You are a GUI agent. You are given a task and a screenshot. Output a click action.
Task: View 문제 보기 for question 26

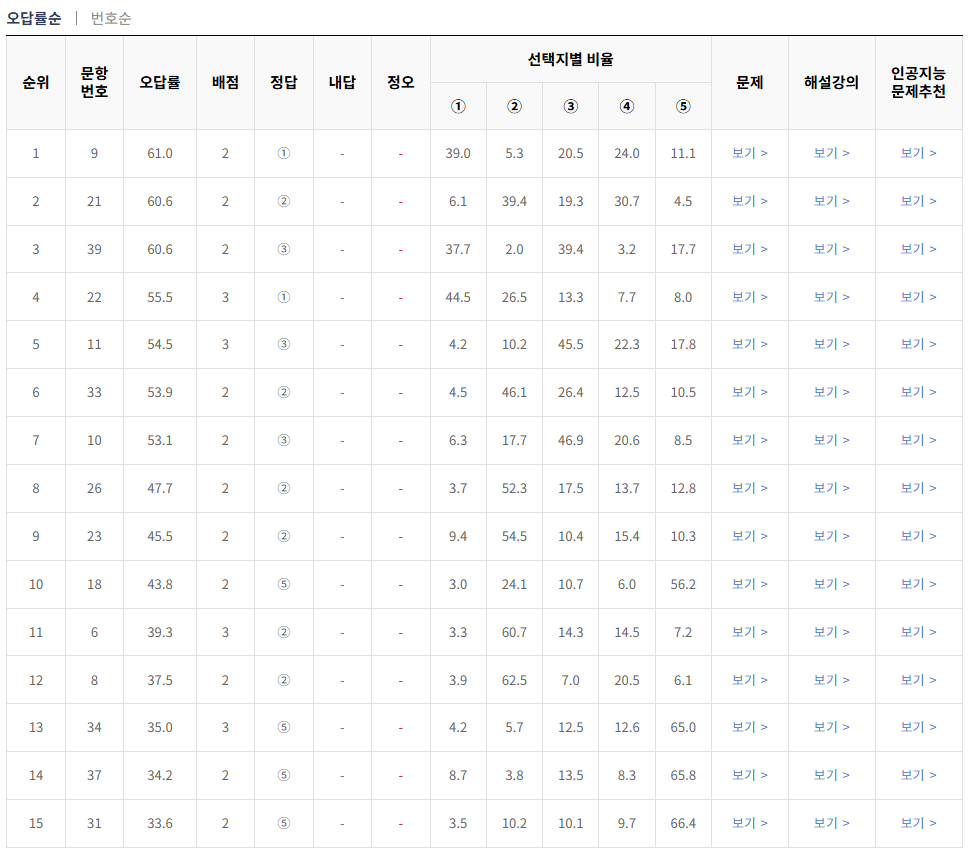[747, 488]
